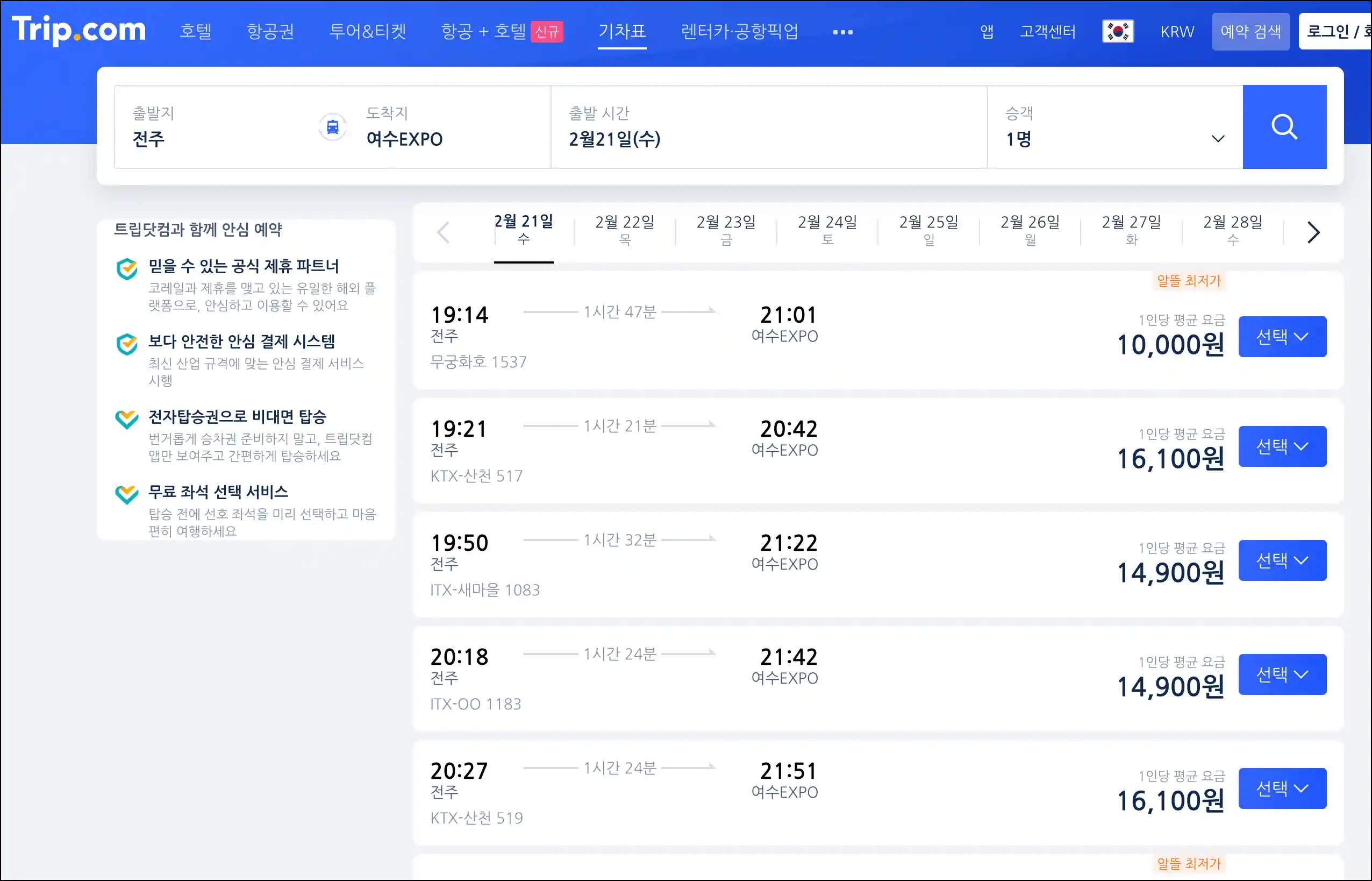Select the 2월 25일 일 date tab
1372x881 pixels.
[929, 230]
